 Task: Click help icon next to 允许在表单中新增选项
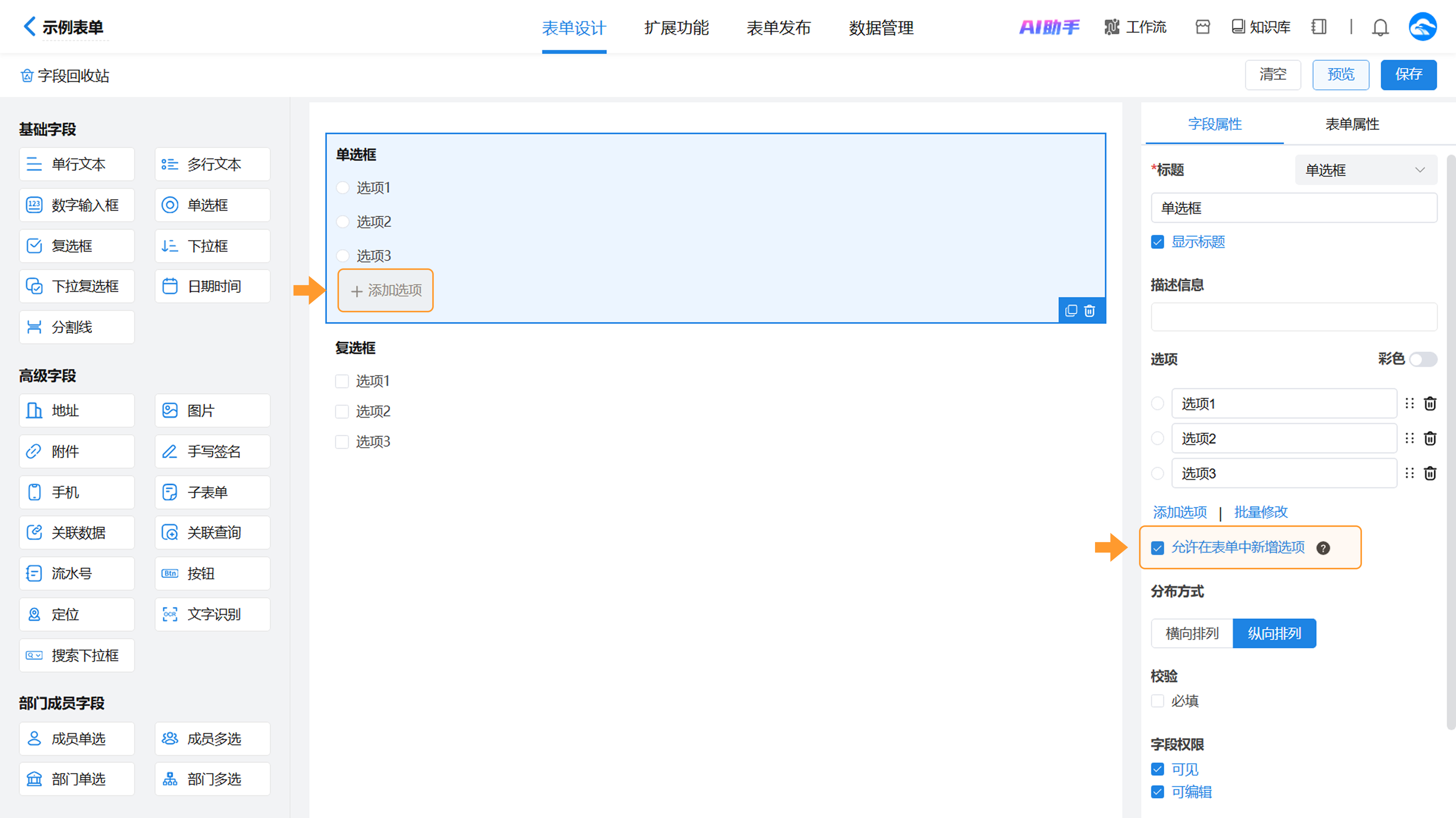coord(1323,548)
